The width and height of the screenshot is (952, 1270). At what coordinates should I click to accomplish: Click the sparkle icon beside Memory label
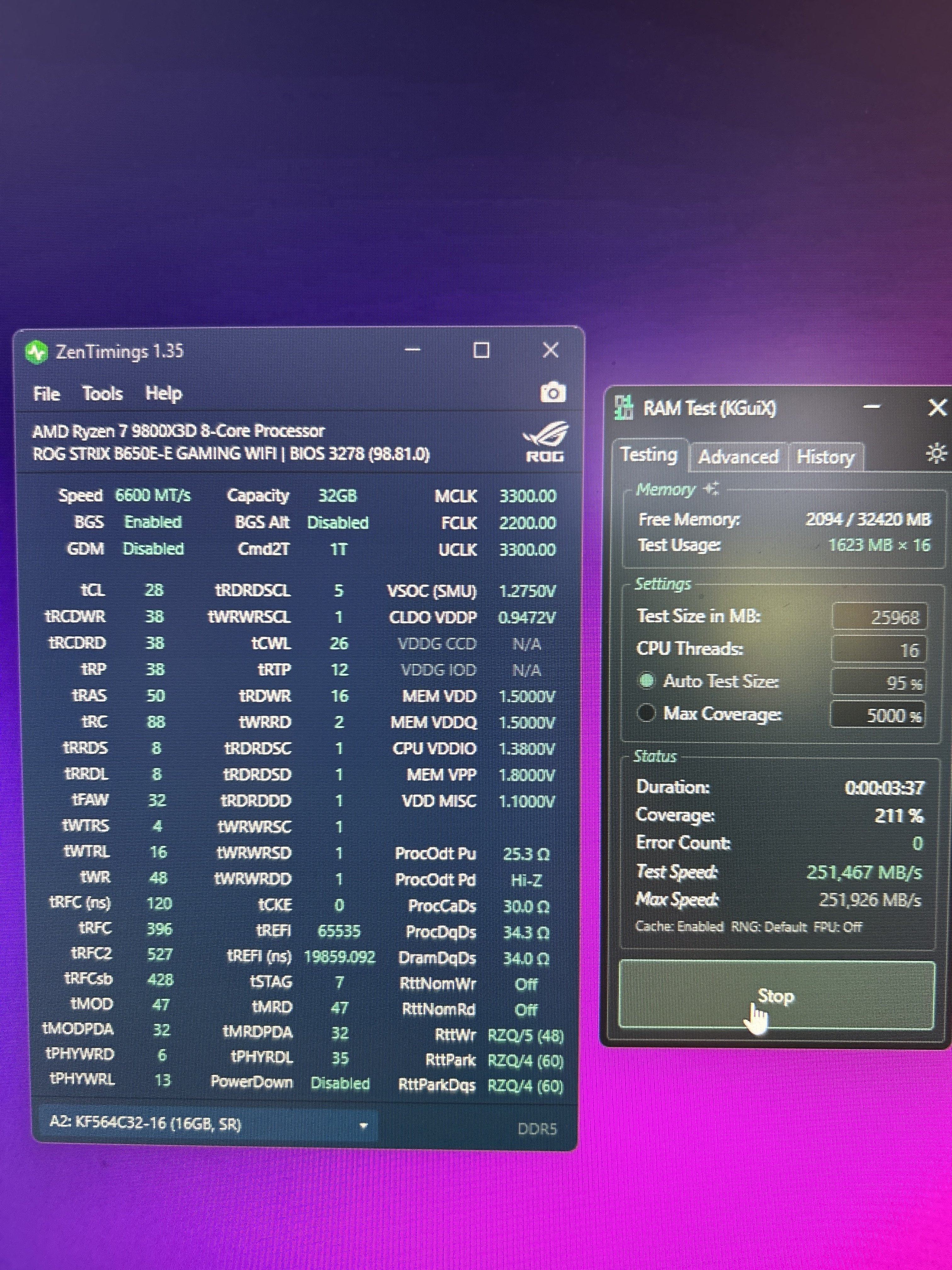(711, 489)
